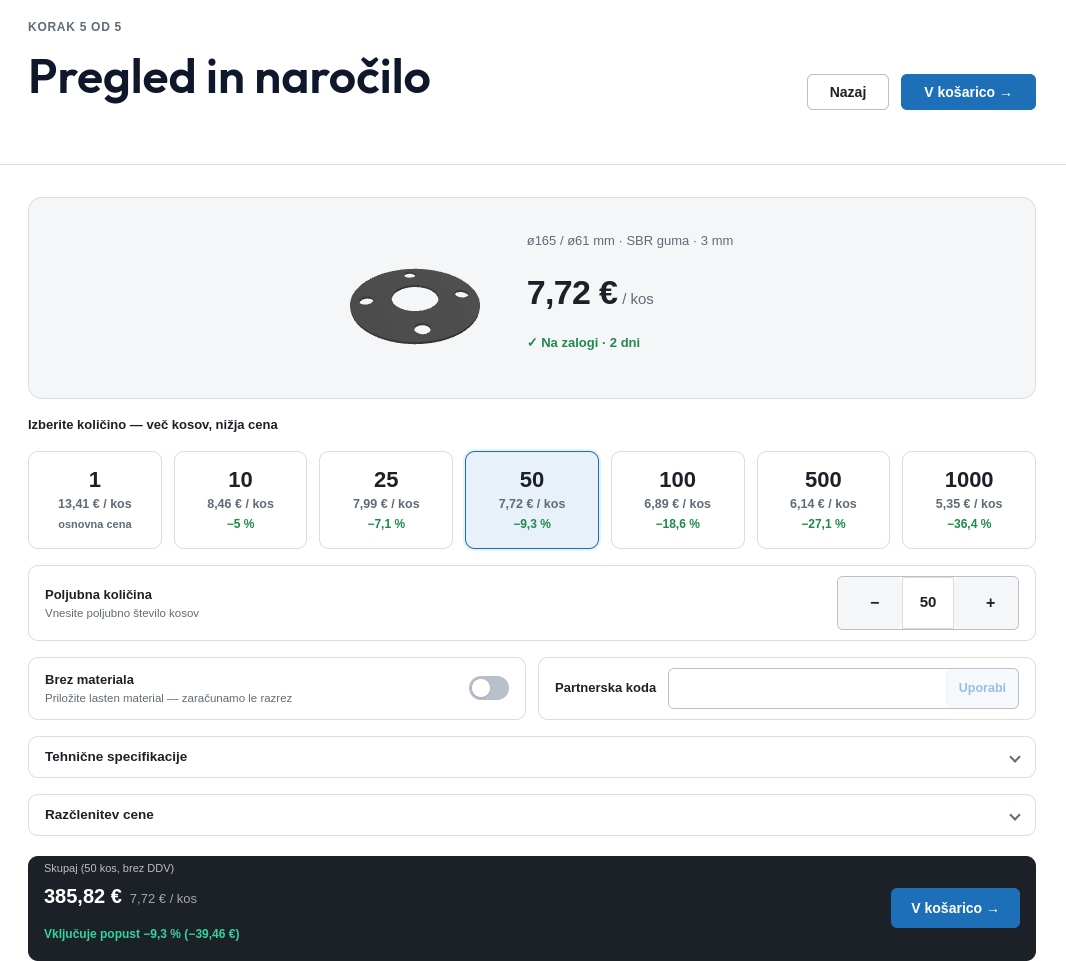The width and height of the screenshot is (1066, 961).
Task: Click the Uporabi button
Action: click(x=982, y=688)
